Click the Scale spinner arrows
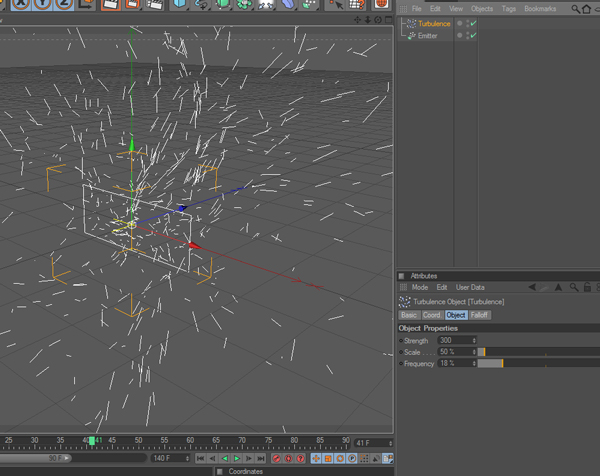The image size is (600, 476). (474, 352)
